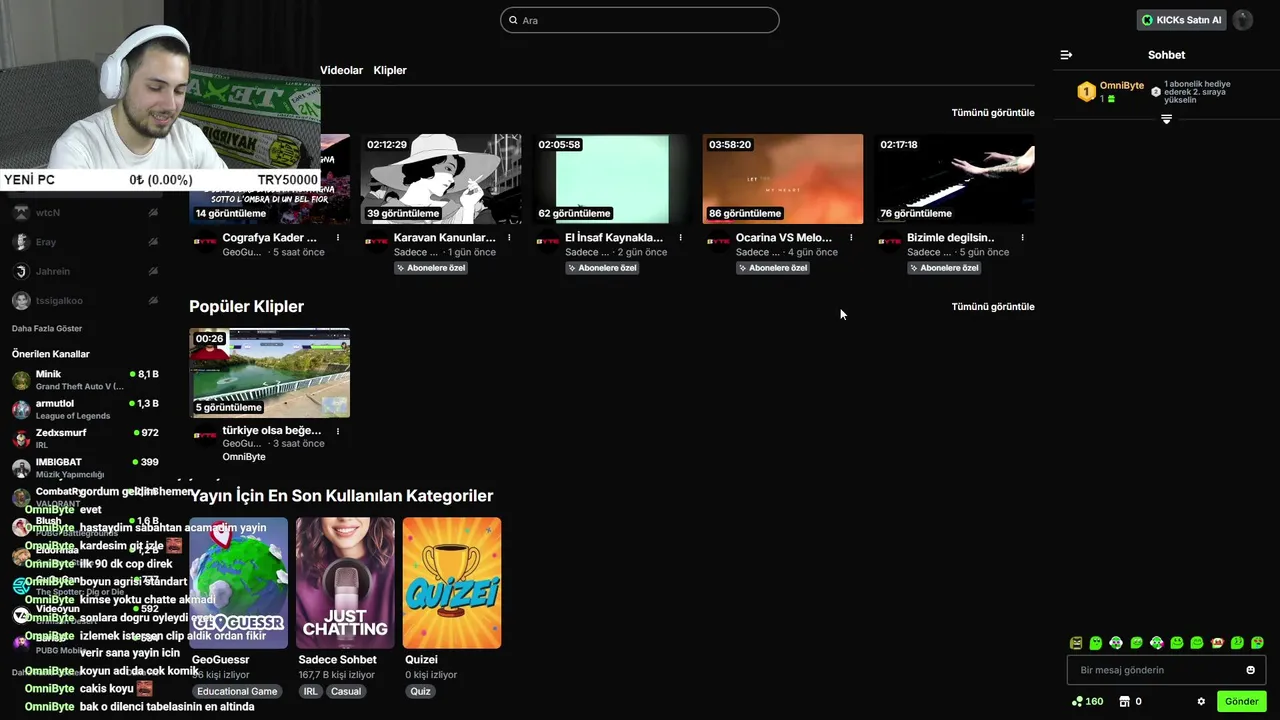Open tssigalkoo offline channel avatar

point(21,300)
